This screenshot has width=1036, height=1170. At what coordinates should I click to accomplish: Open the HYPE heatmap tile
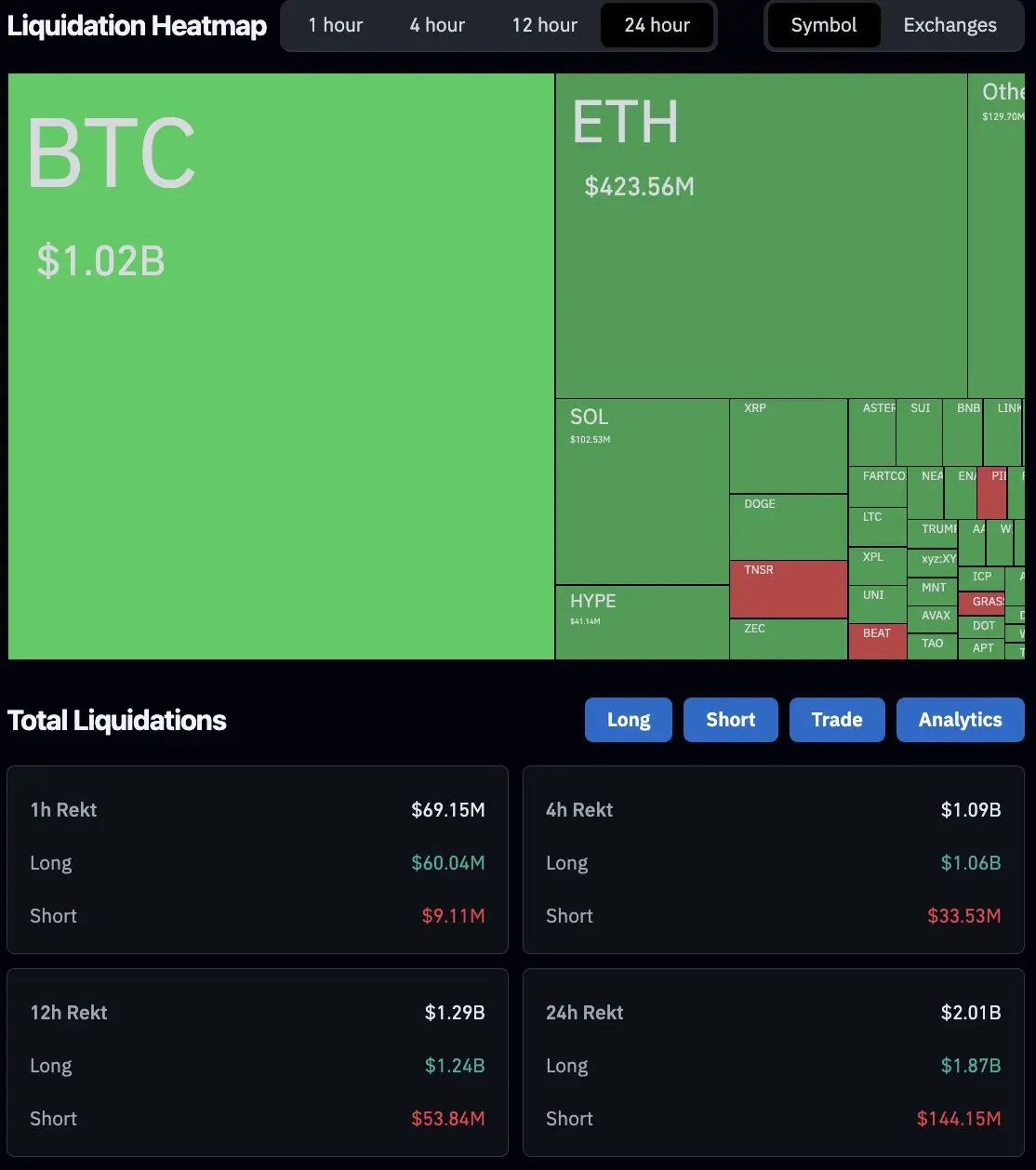click(643, 622)
